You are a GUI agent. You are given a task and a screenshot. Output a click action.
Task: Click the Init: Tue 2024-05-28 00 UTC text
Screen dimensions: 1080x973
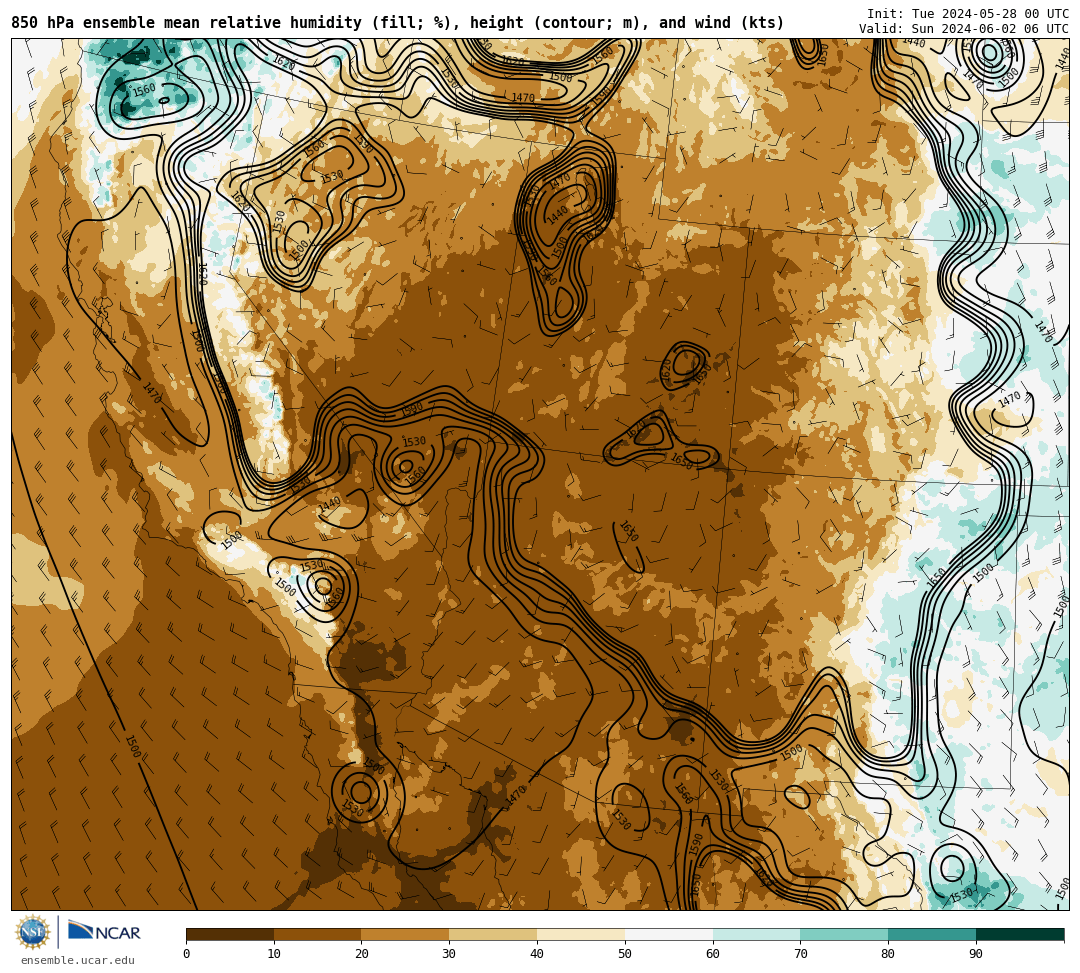click(968, 14)
